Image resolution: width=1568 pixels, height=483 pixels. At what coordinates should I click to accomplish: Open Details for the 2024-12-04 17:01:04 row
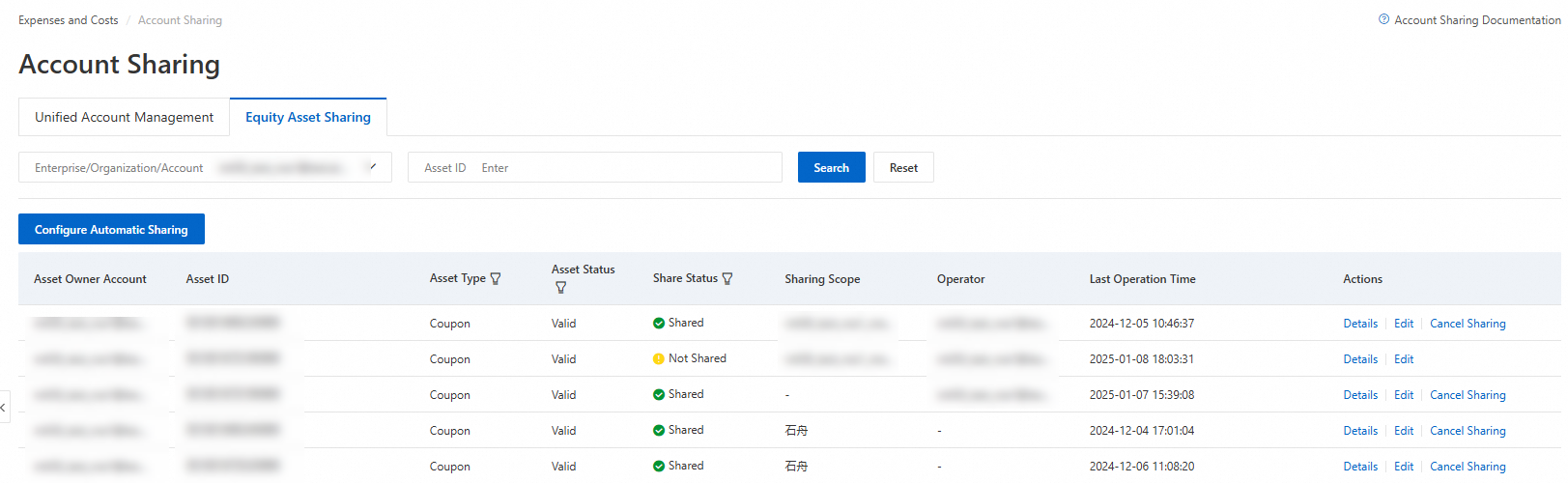[x=1360, y=431]
